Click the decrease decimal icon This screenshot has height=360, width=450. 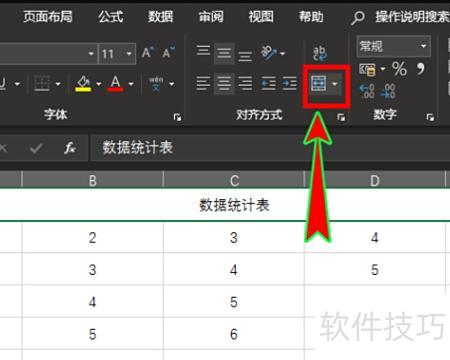(388, 91)
